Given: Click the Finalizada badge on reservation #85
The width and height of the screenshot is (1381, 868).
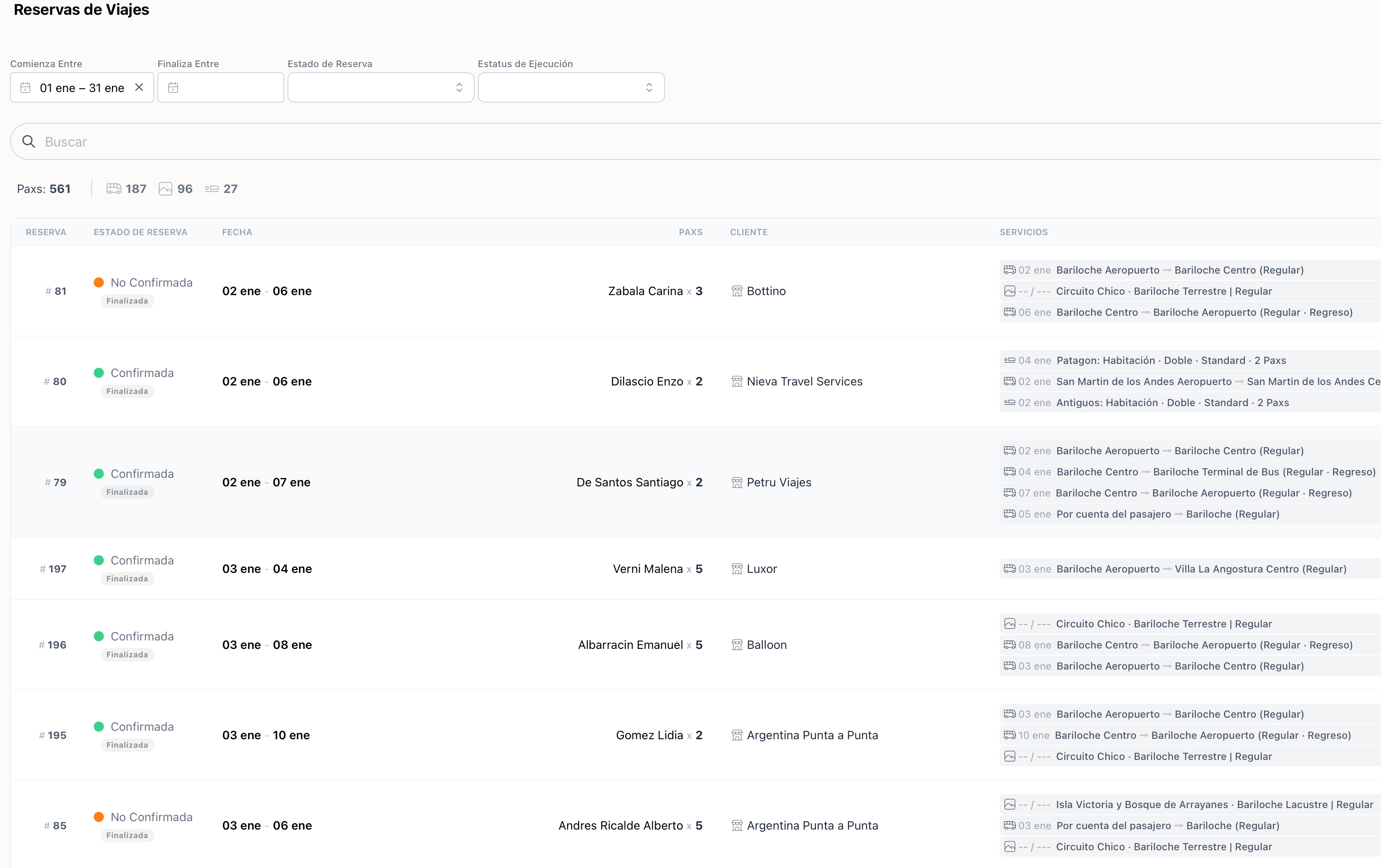Looking at the screenshot, I should click(x=127, y=835).
